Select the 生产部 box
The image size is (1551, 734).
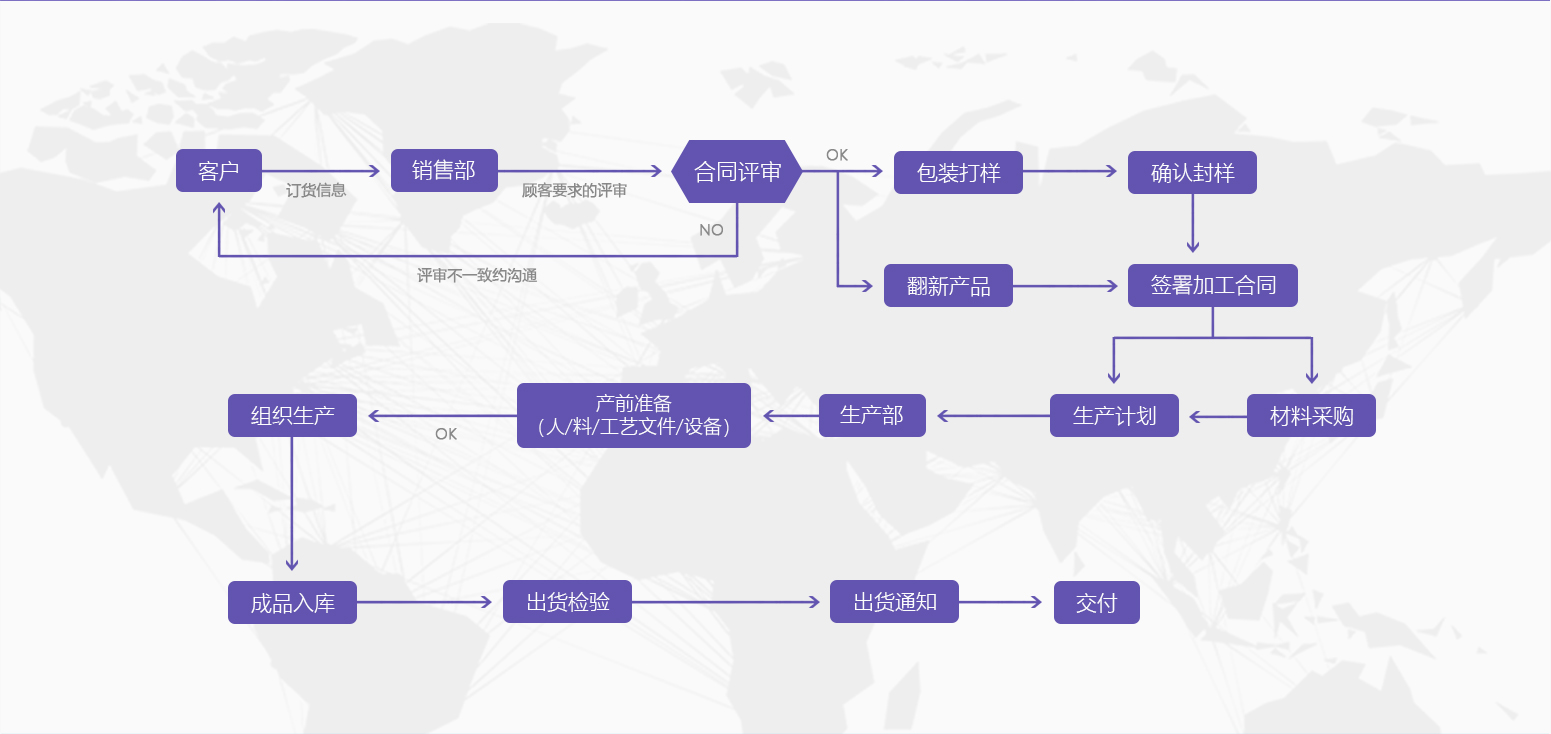pos(872,416)
